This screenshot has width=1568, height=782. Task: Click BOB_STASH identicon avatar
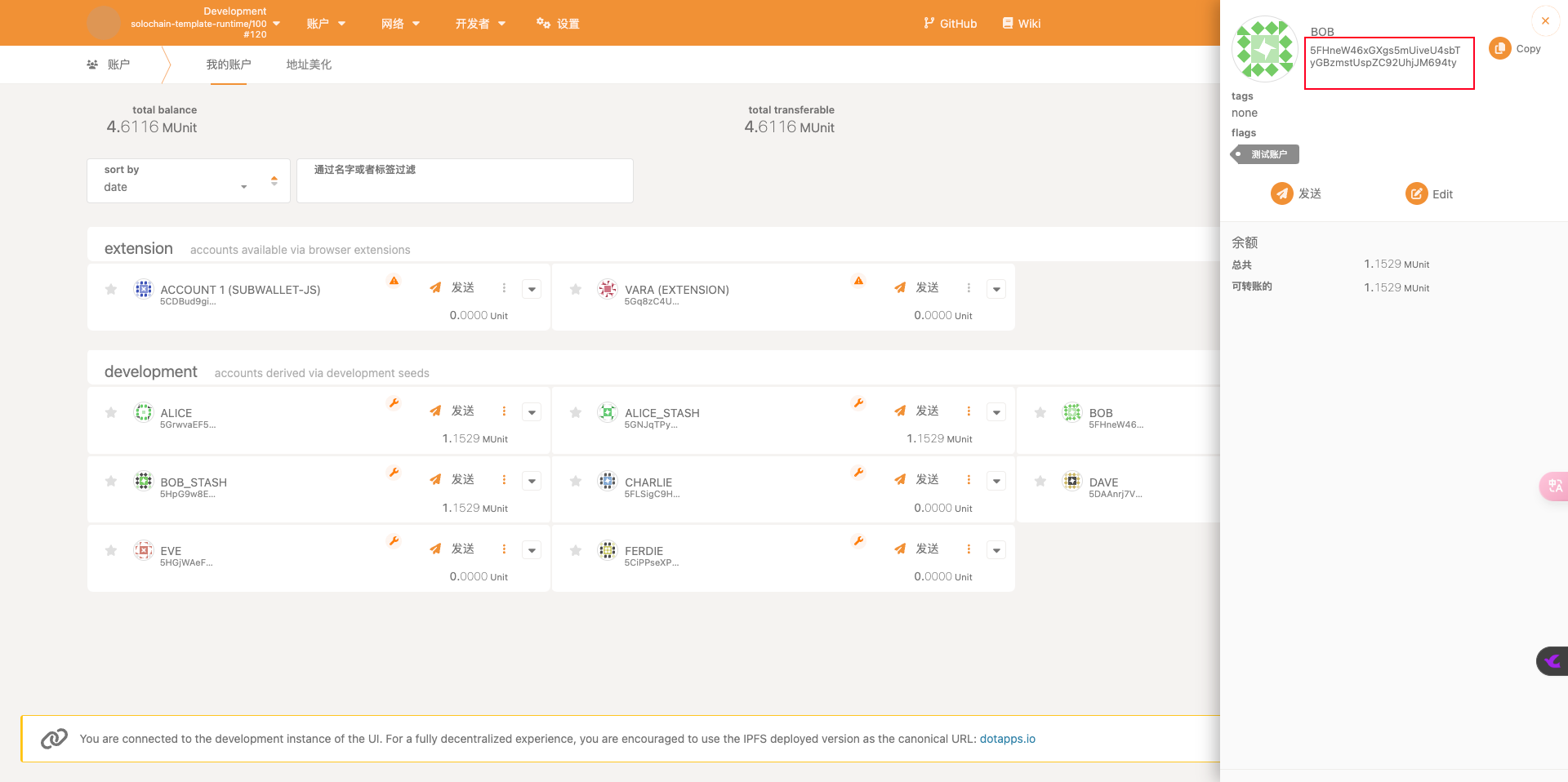point(144,481)
